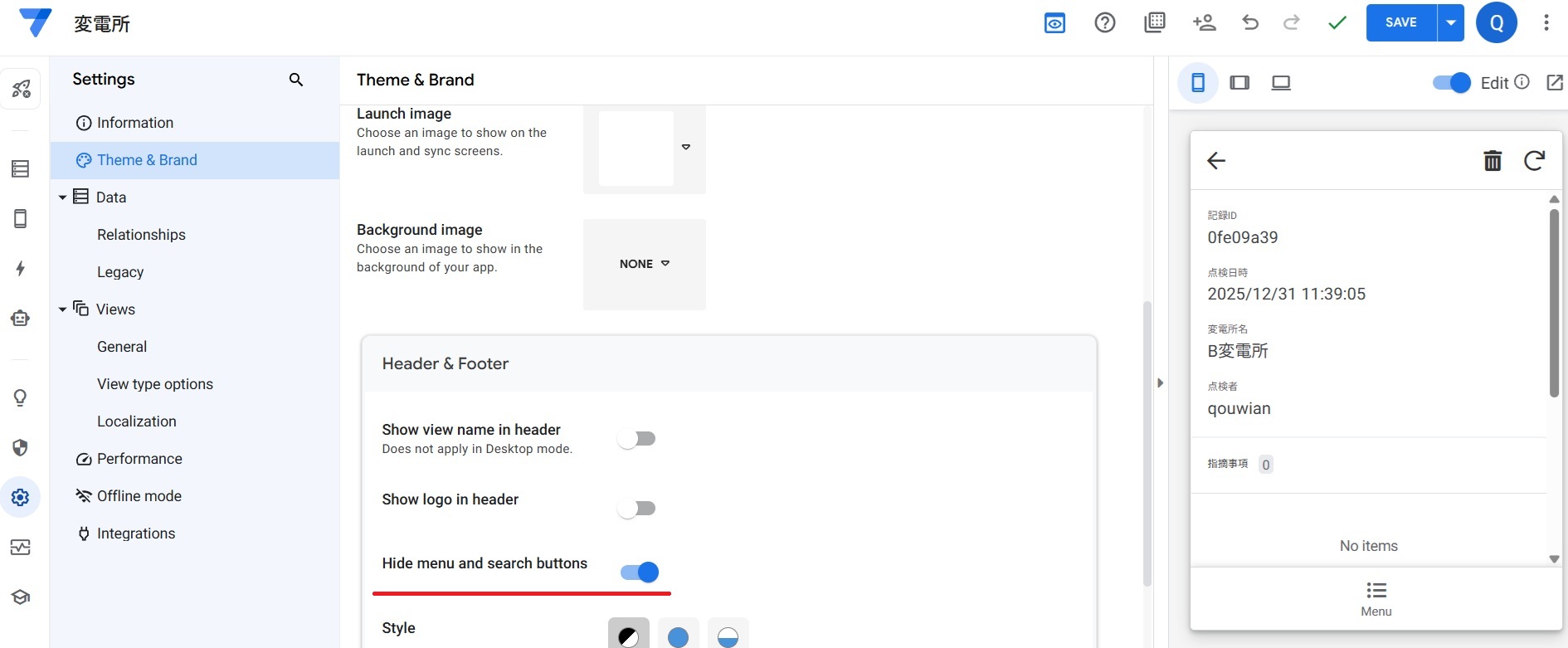
Task: Open Automation lightning bolt in left sidebar
Action: click(21, 268)
